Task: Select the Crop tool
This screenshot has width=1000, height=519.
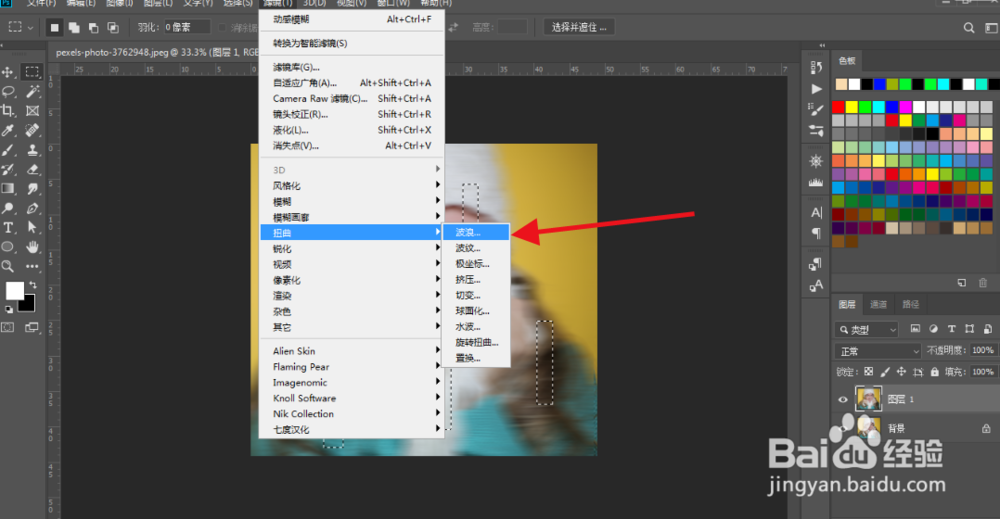Action: pos(8,111)
